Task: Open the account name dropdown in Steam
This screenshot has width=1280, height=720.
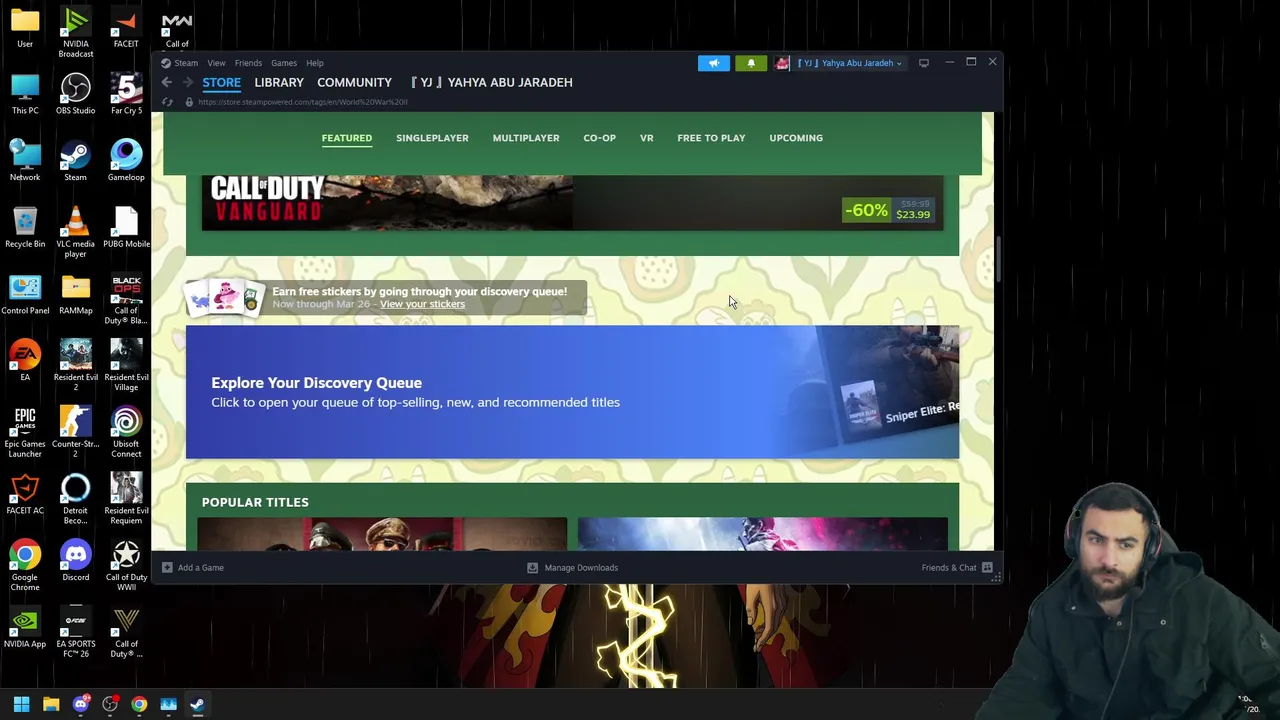Action: pyautogui.click(x=849, y=63)
